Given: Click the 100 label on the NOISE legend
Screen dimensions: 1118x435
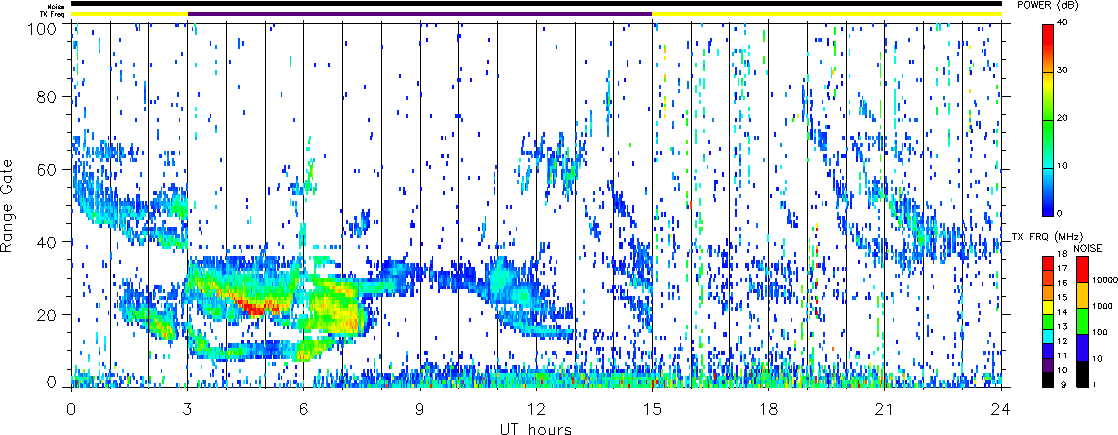Looking at the screenshot, I should 1098,333.
